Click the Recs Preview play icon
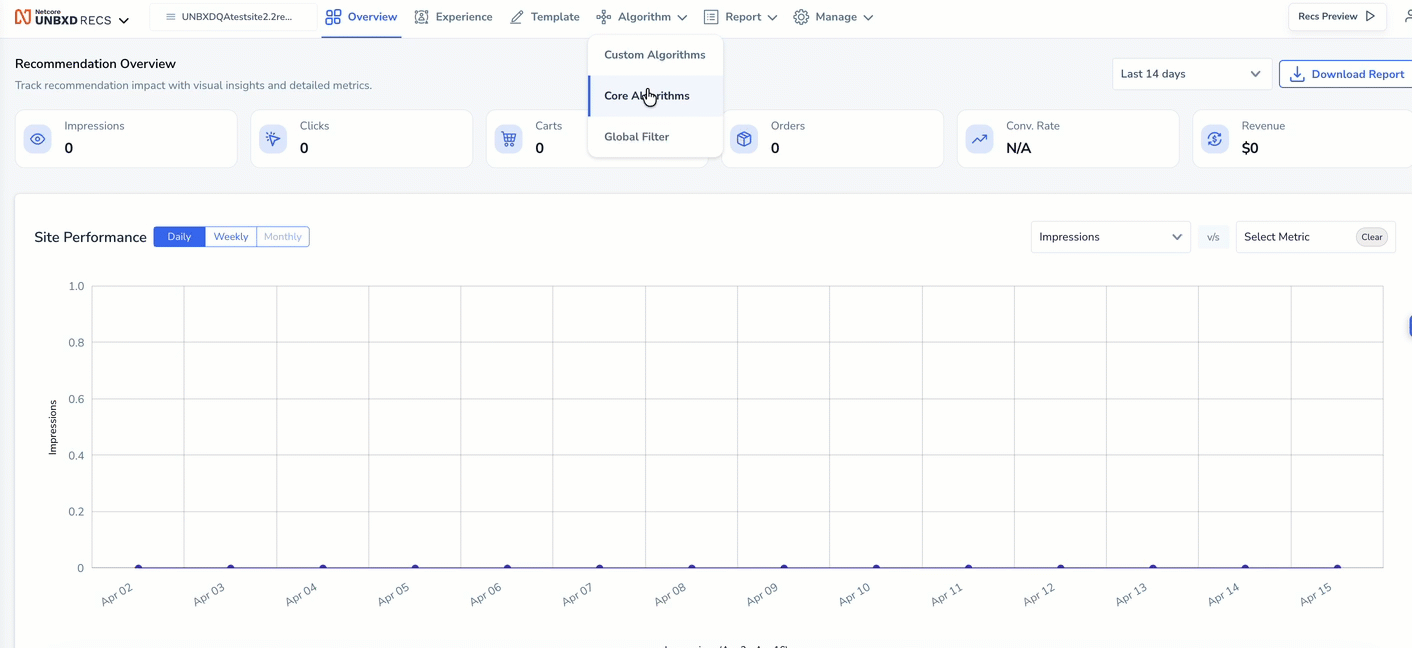1412x648 pixels. [1371, 16]
